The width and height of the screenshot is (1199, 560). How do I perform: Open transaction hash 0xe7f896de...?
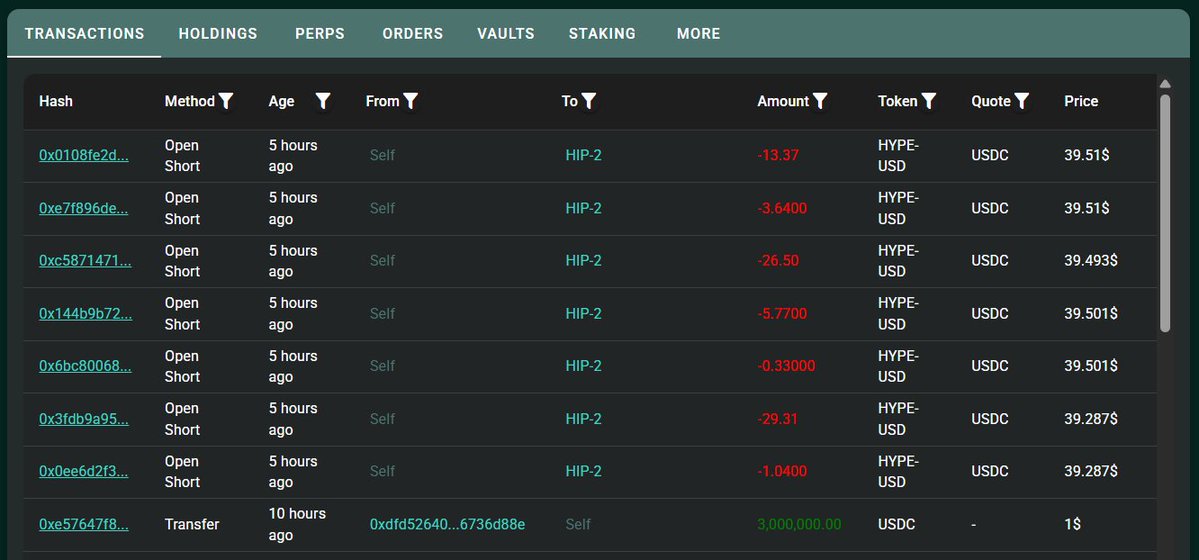pos(83,208)
